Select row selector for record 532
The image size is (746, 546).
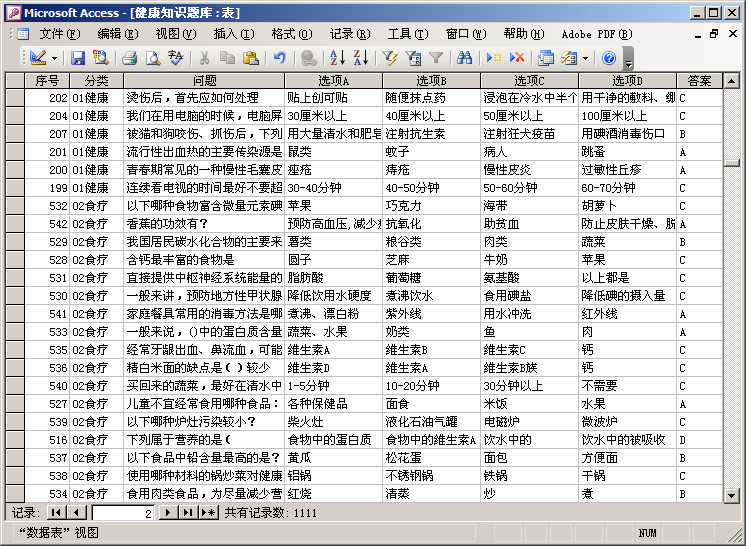point(15,206)
